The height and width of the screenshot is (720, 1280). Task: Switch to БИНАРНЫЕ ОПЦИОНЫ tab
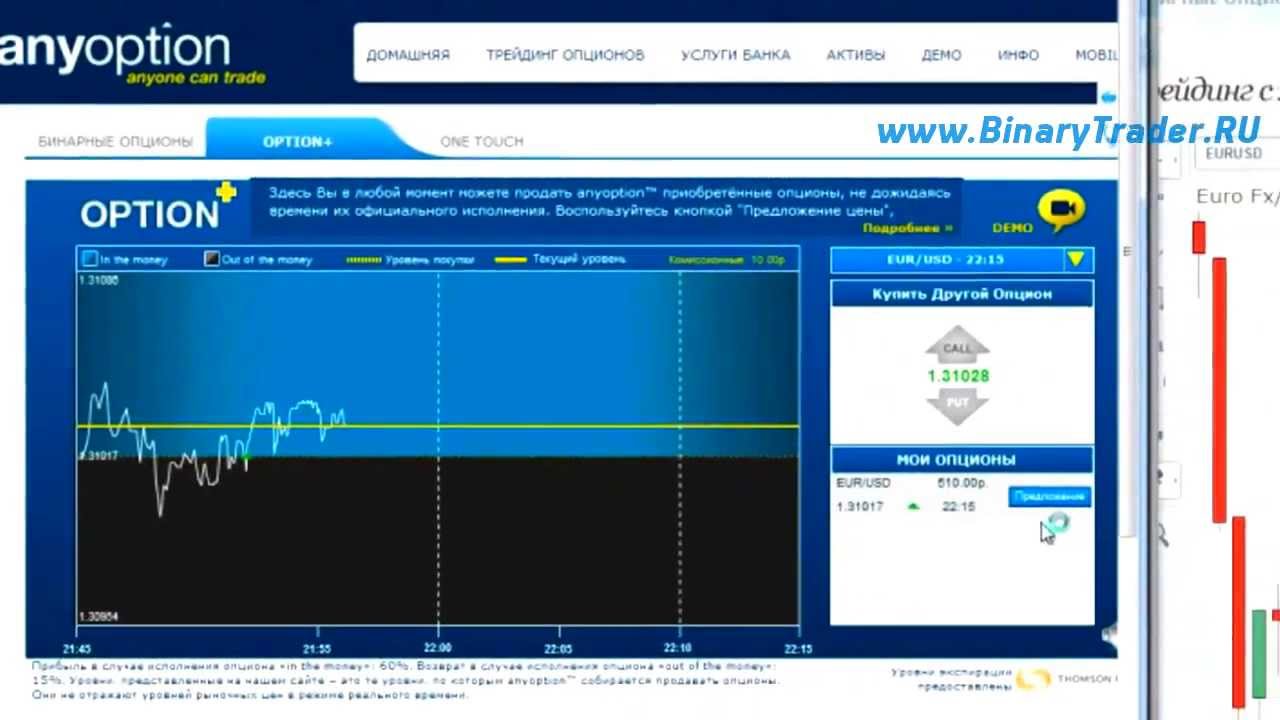115,142
